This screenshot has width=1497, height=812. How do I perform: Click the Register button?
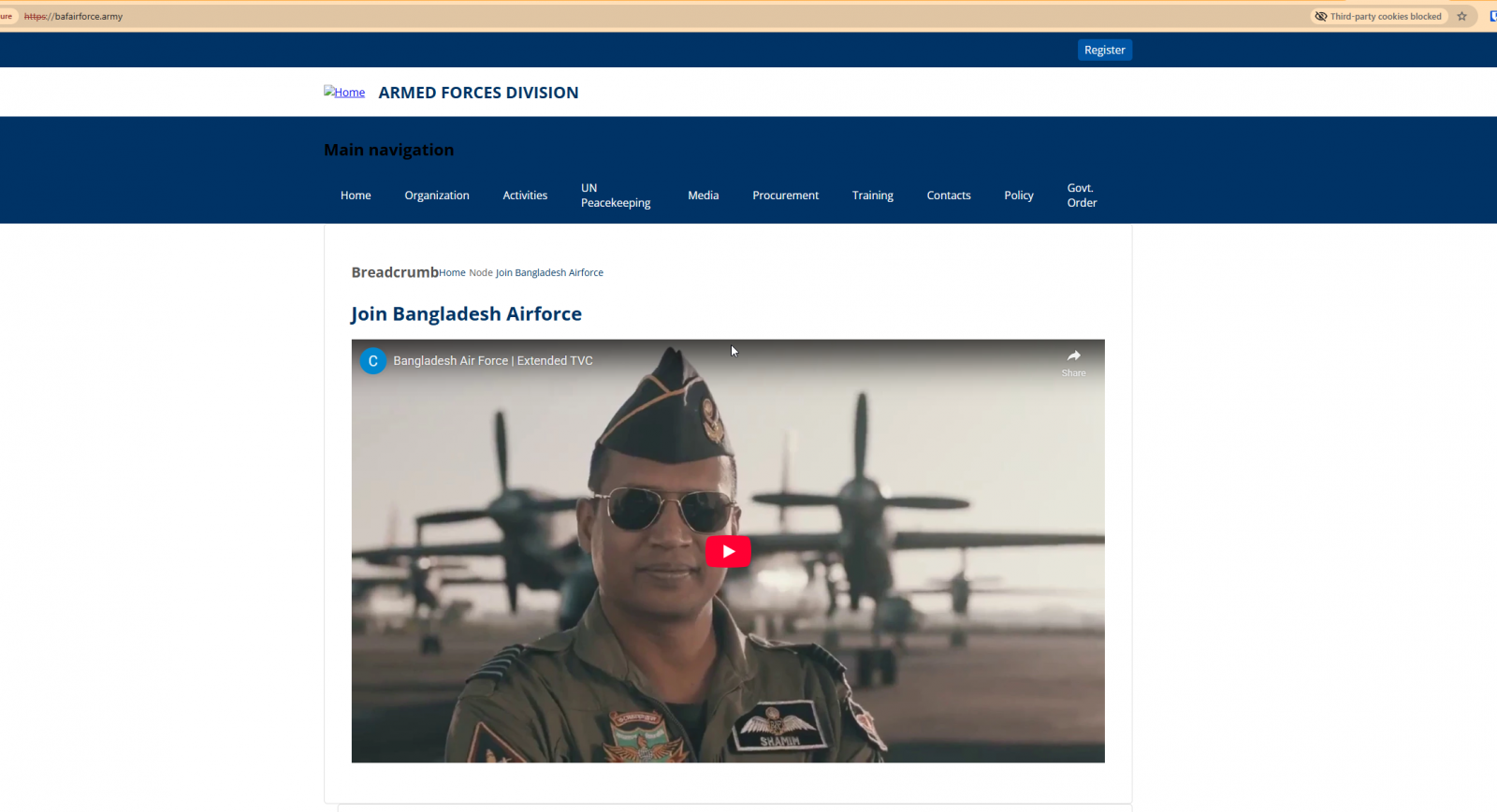(x=1104, y=51)
